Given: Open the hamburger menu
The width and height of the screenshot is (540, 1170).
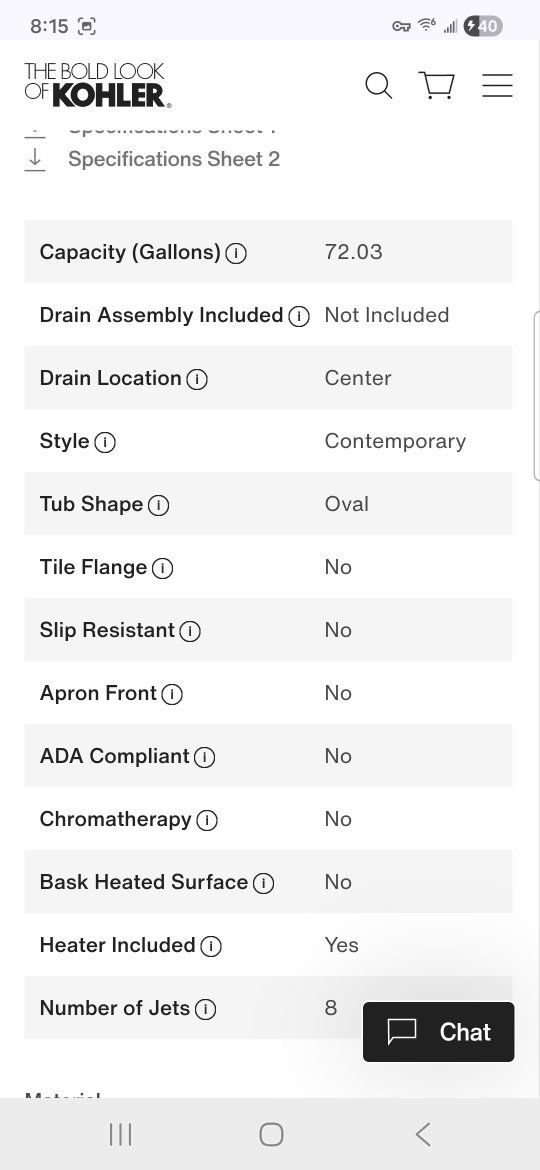Looking at the screenshot, I should (x=497, y=85).
